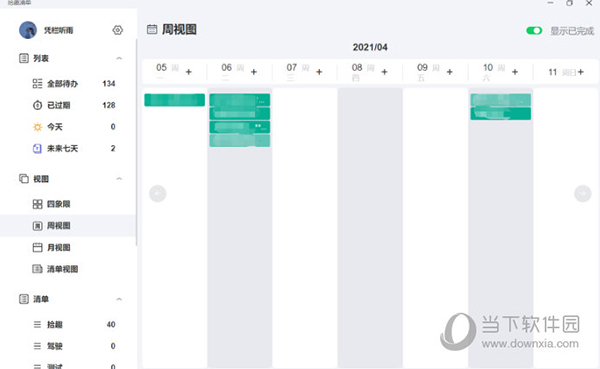Switch to 月视图 view

[x=68, y=248]
